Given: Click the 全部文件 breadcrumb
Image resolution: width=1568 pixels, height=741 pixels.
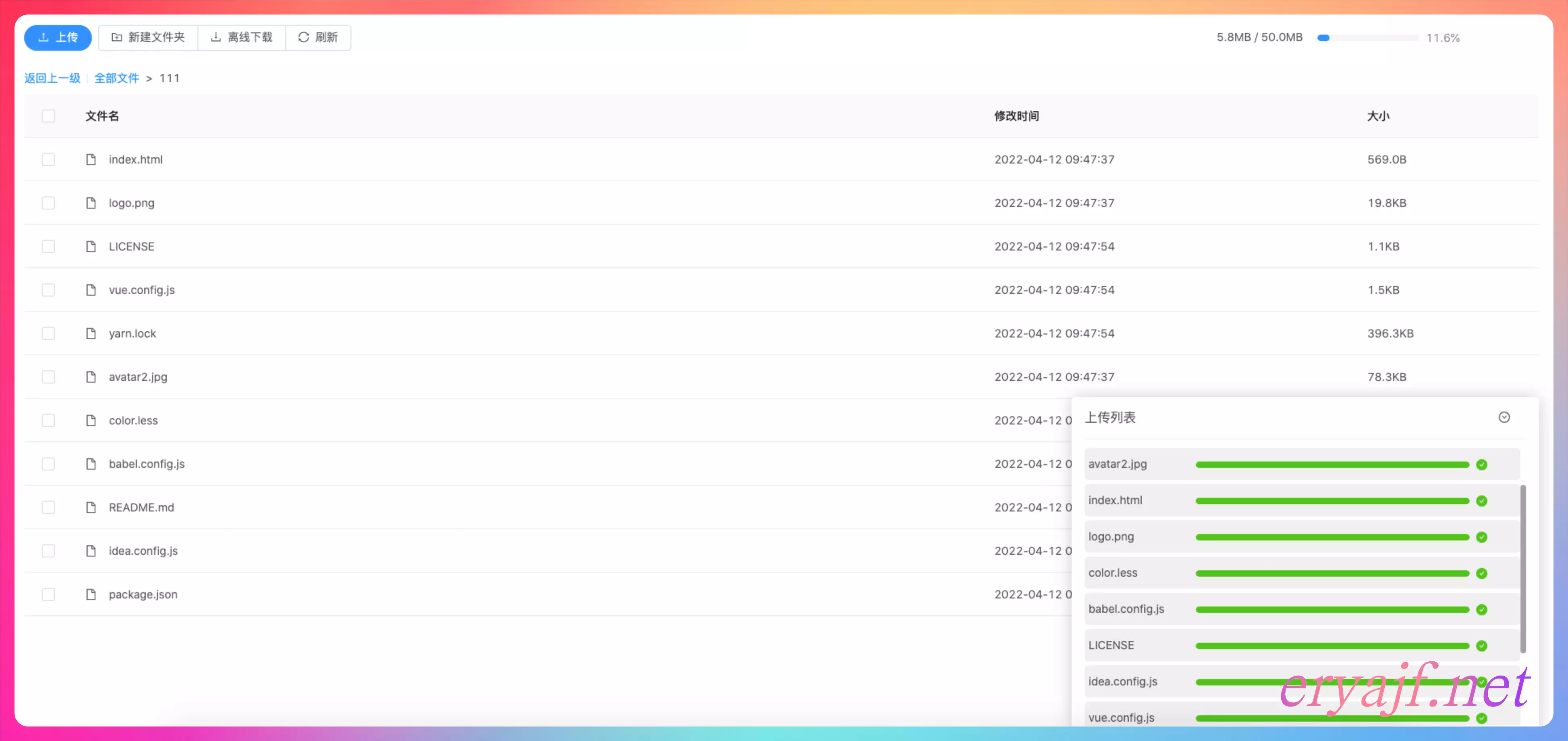Looking at the screenshot, I should 116,78.
